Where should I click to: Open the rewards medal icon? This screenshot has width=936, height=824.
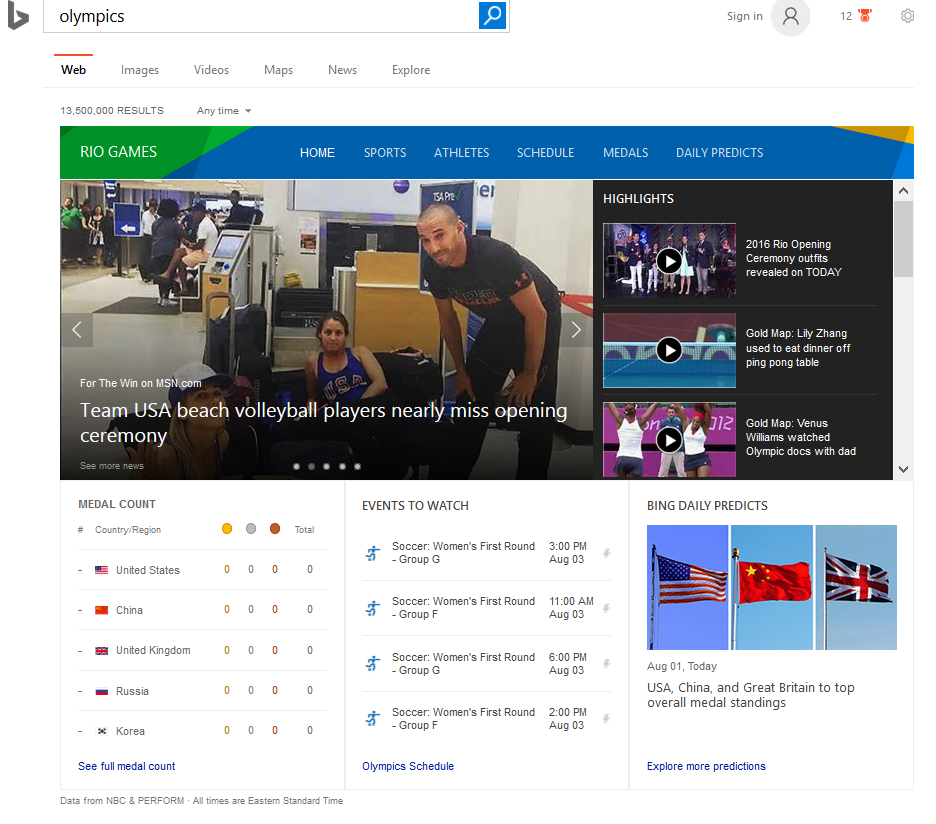click(x=864, y=16)
